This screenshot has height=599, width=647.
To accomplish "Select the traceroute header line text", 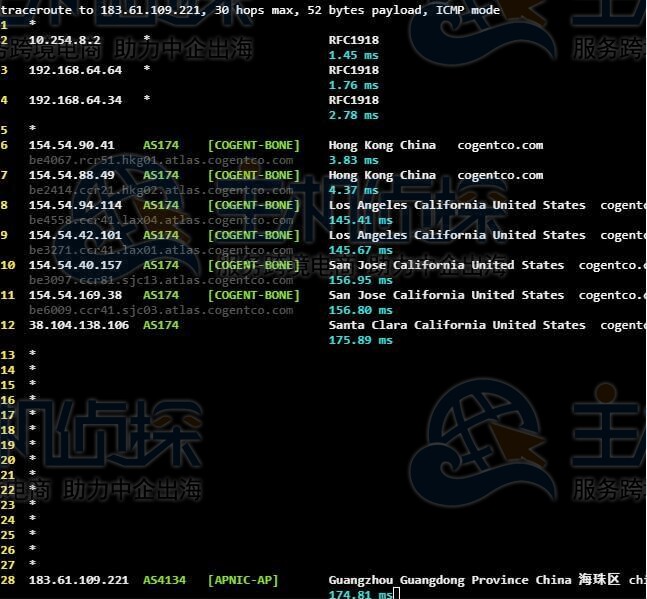I will pyautogui.click(x=250, y=9).
